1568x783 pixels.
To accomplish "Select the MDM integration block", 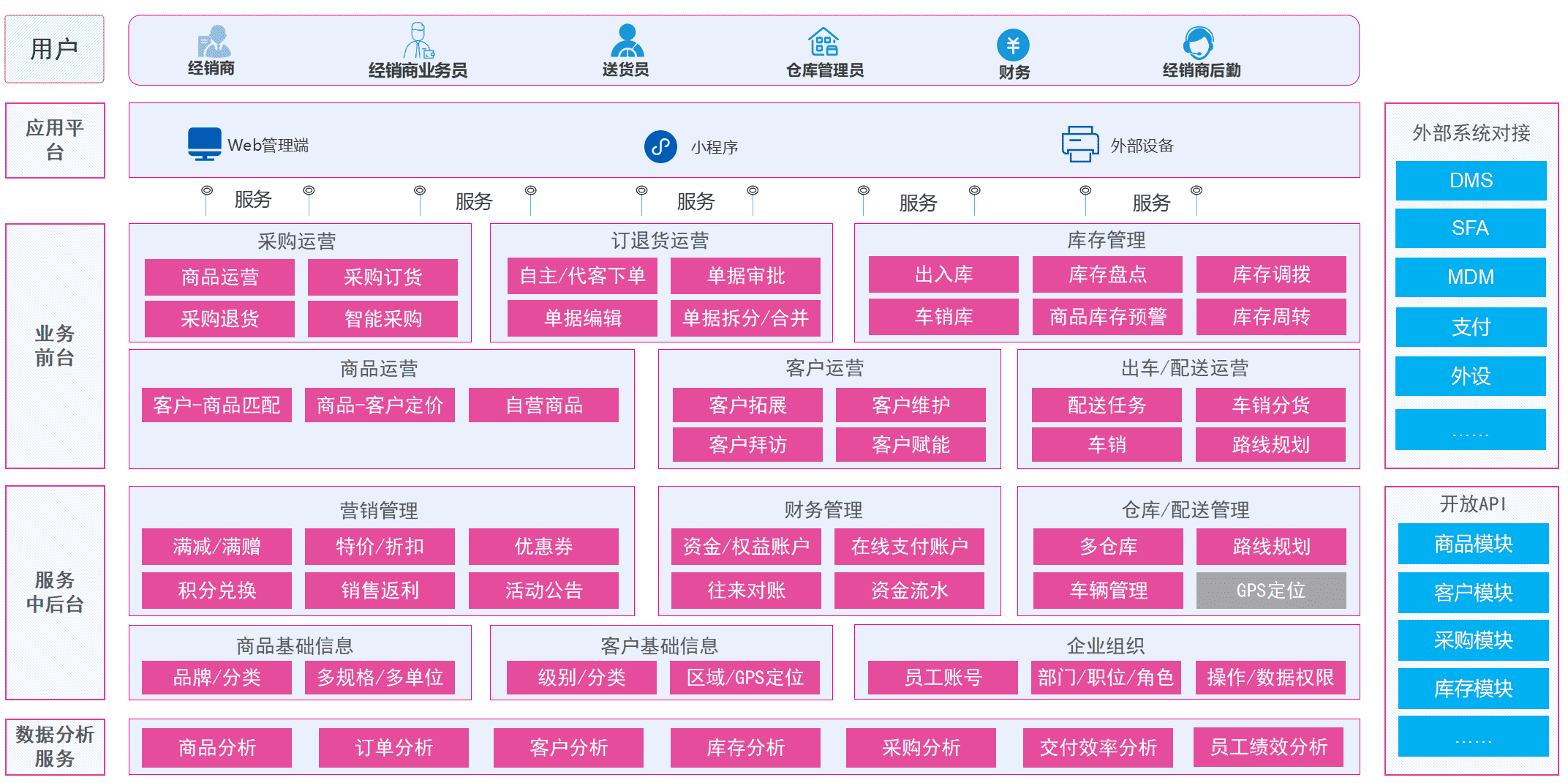I will point(1470,277).
